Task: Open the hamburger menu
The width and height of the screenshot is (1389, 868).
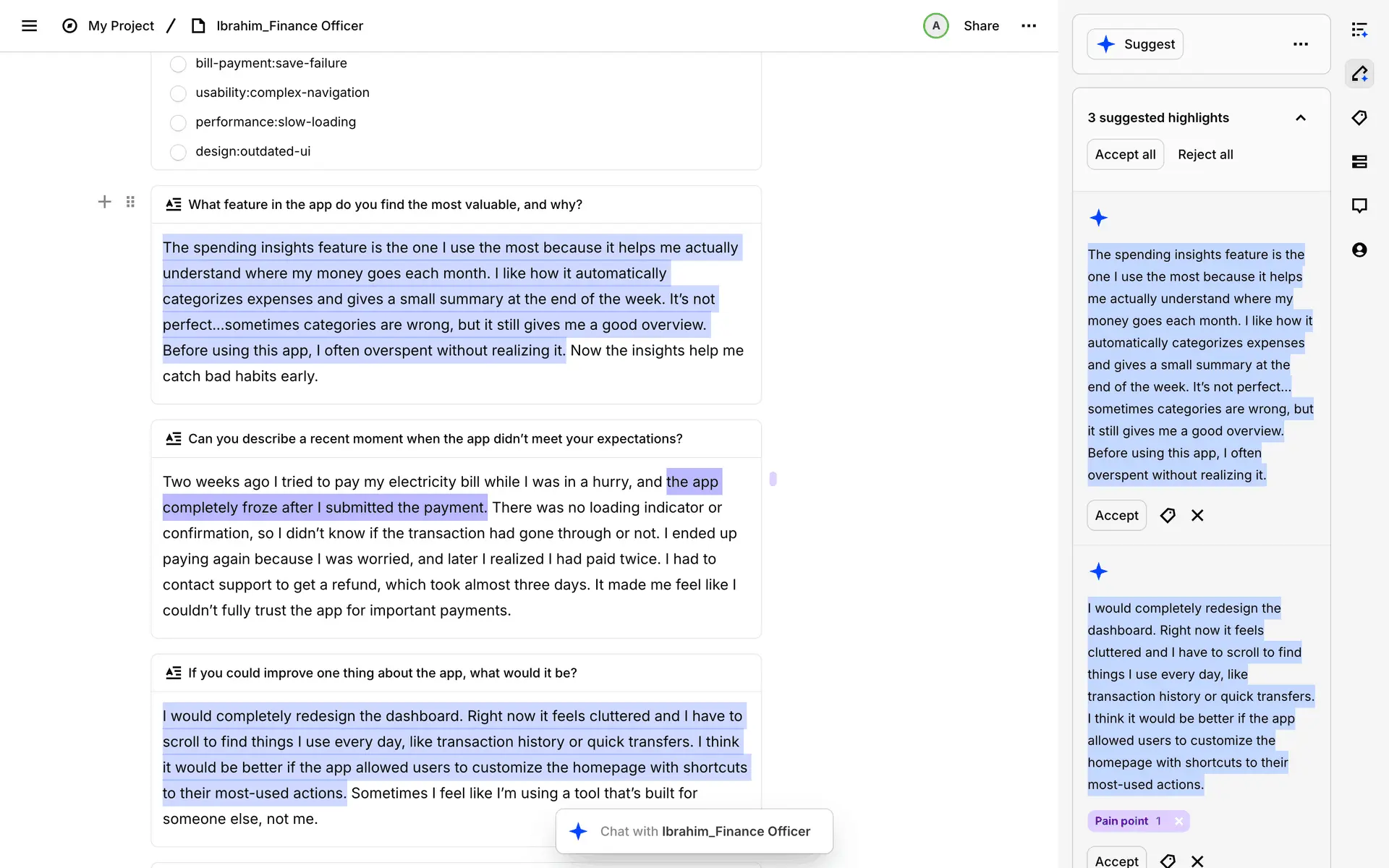Action: coord(29,26)
